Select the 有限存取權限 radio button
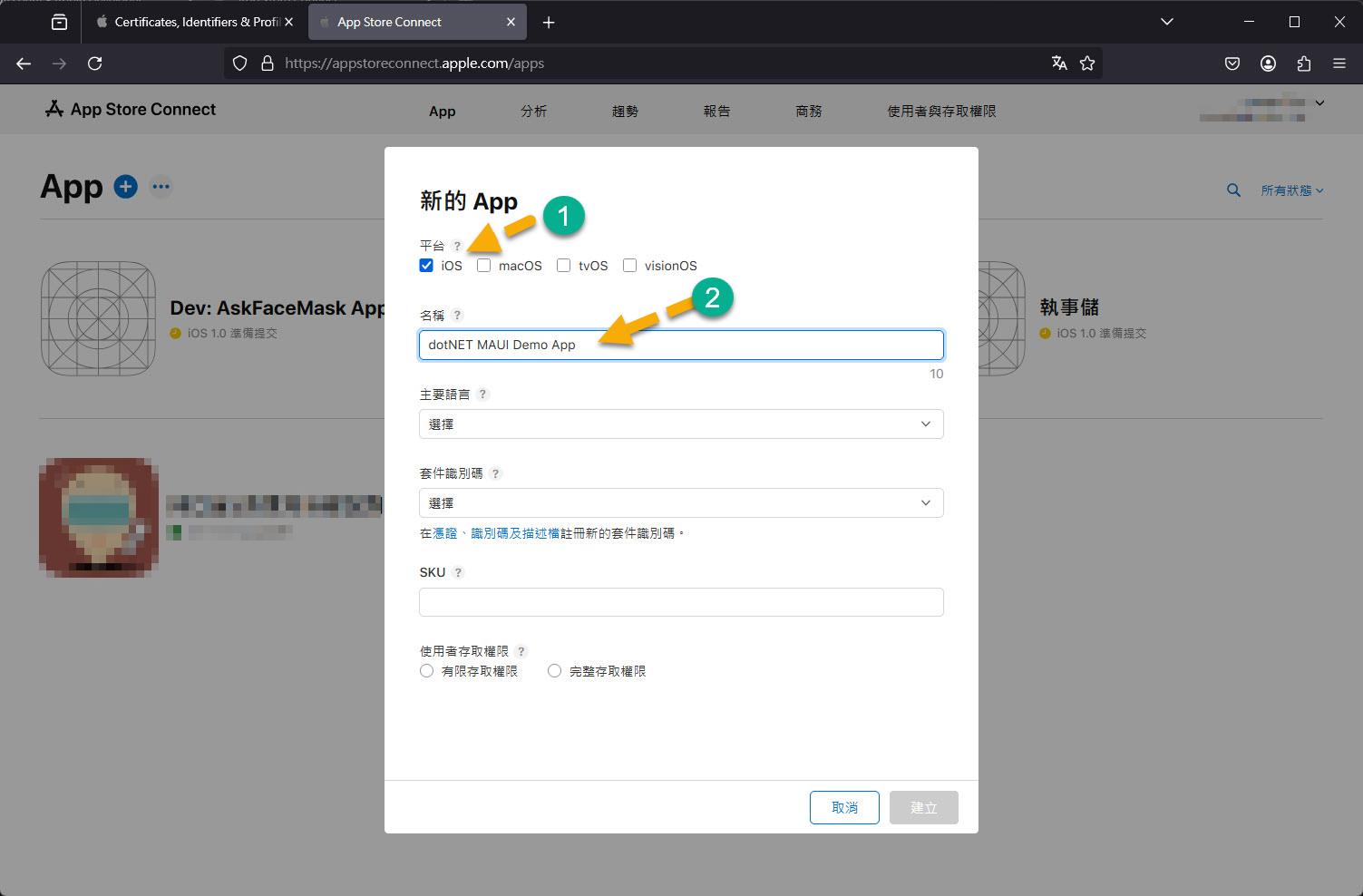The image size is (1363, 896). [426, 671]
